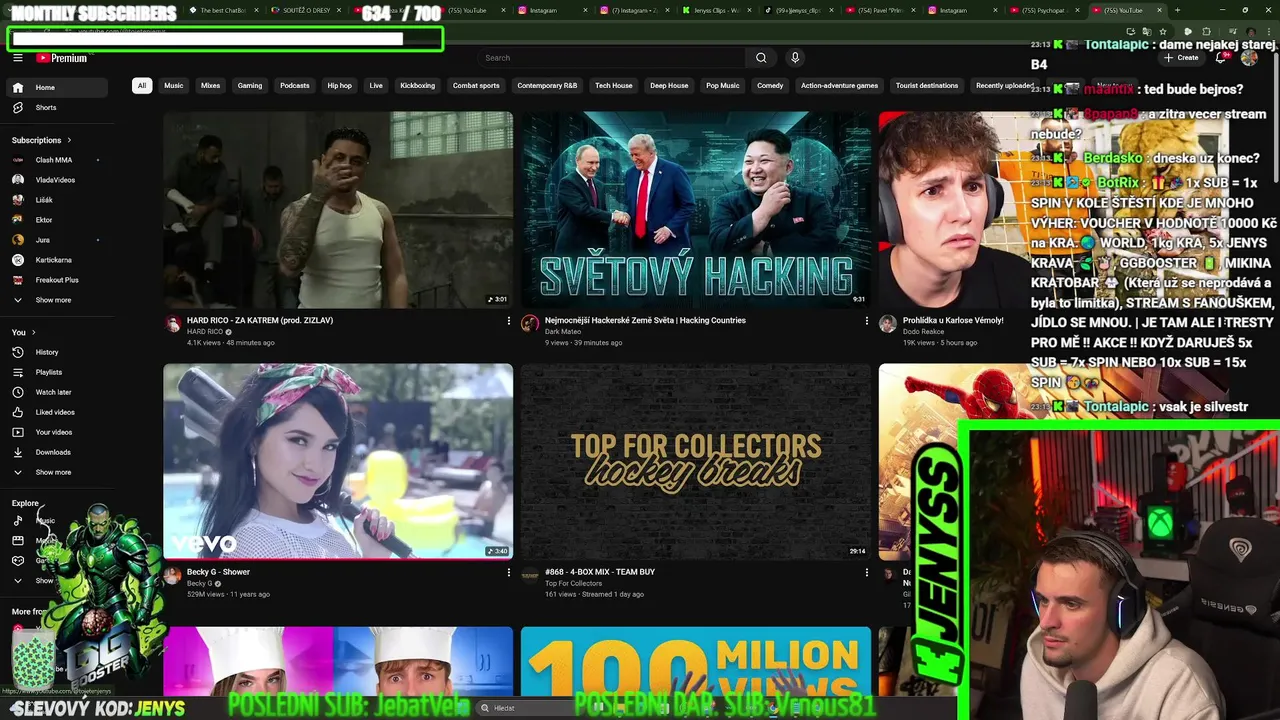Open VladaVideos subscription channel

tap(58, 180)
